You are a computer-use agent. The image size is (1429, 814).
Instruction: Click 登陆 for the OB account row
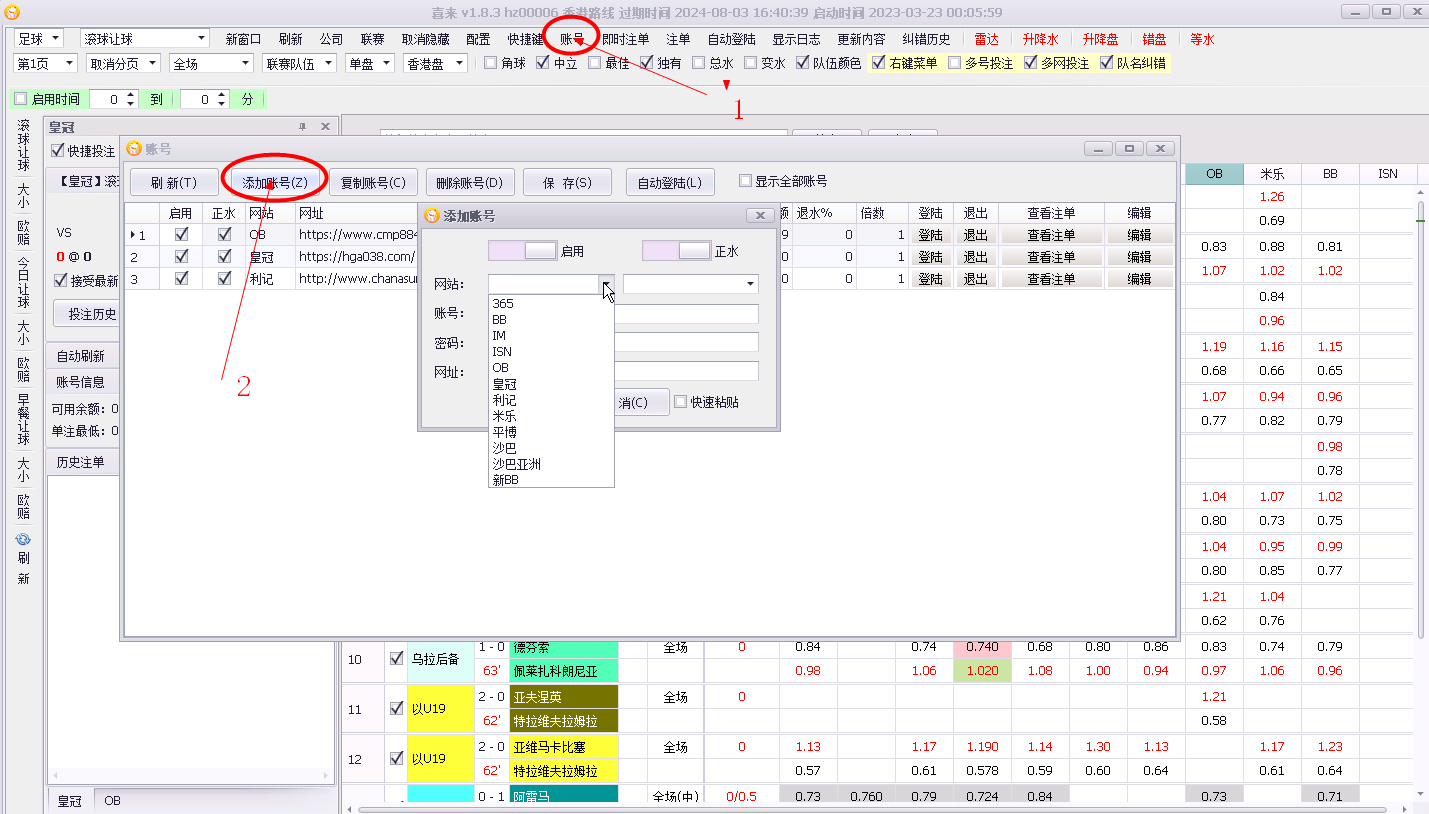point(930,235)
